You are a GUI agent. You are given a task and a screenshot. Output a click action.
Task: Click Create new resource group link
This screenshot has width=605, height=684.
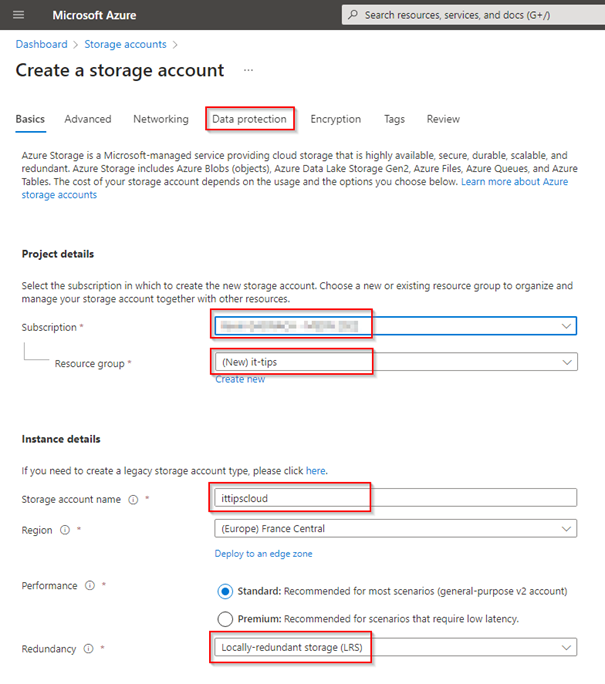coord(240,380)
